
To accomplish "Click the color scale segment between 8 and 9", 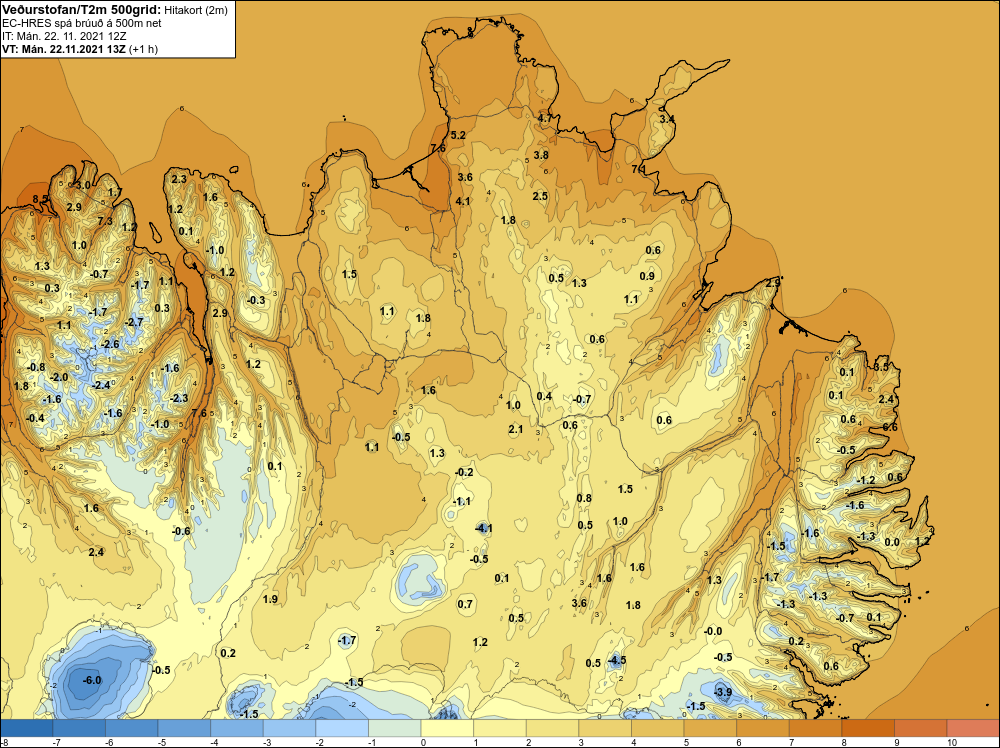I will 868,728.
